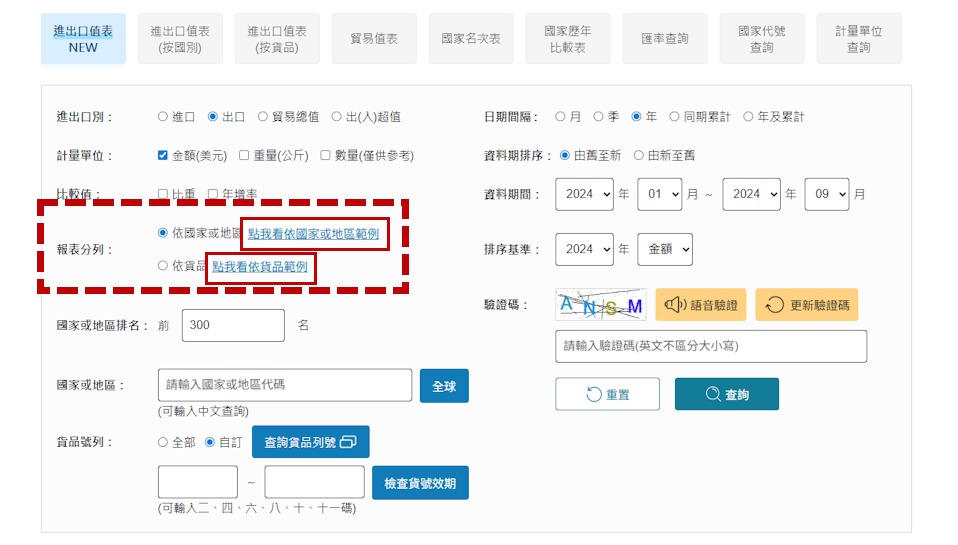Select 年及累計 date interval

tap(748, 117)
